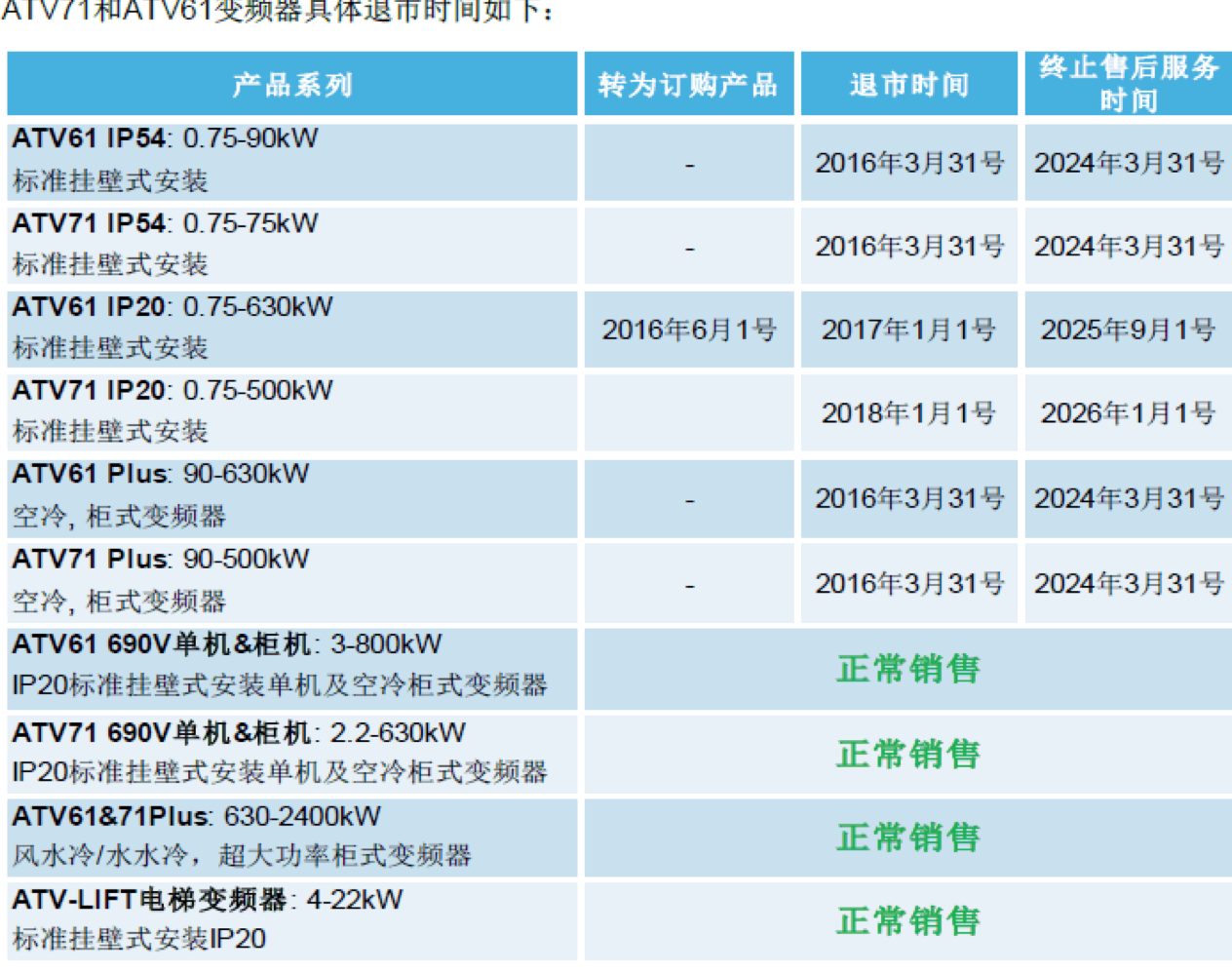Select the 转为订购产品 column header

pyautogui.click(x=688, y=85)
